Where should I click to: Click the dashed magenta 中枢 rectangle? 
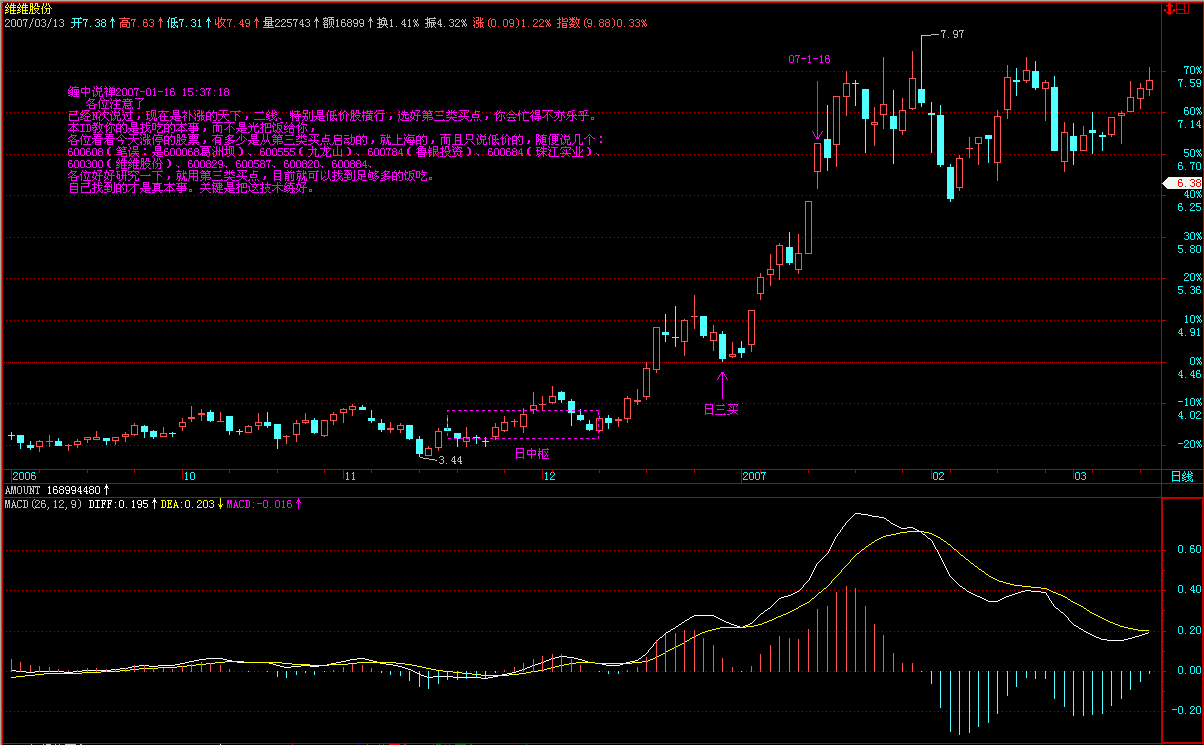522,411
